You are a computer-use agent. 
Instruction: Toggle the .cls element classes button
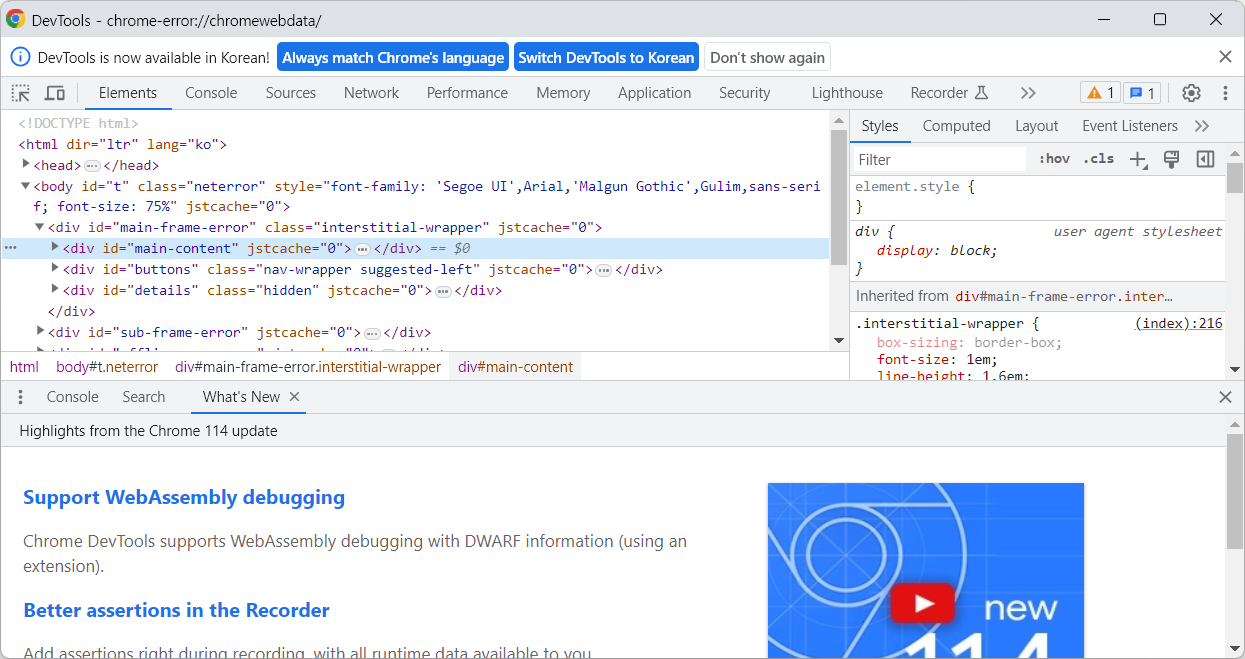click(1098, 159)
